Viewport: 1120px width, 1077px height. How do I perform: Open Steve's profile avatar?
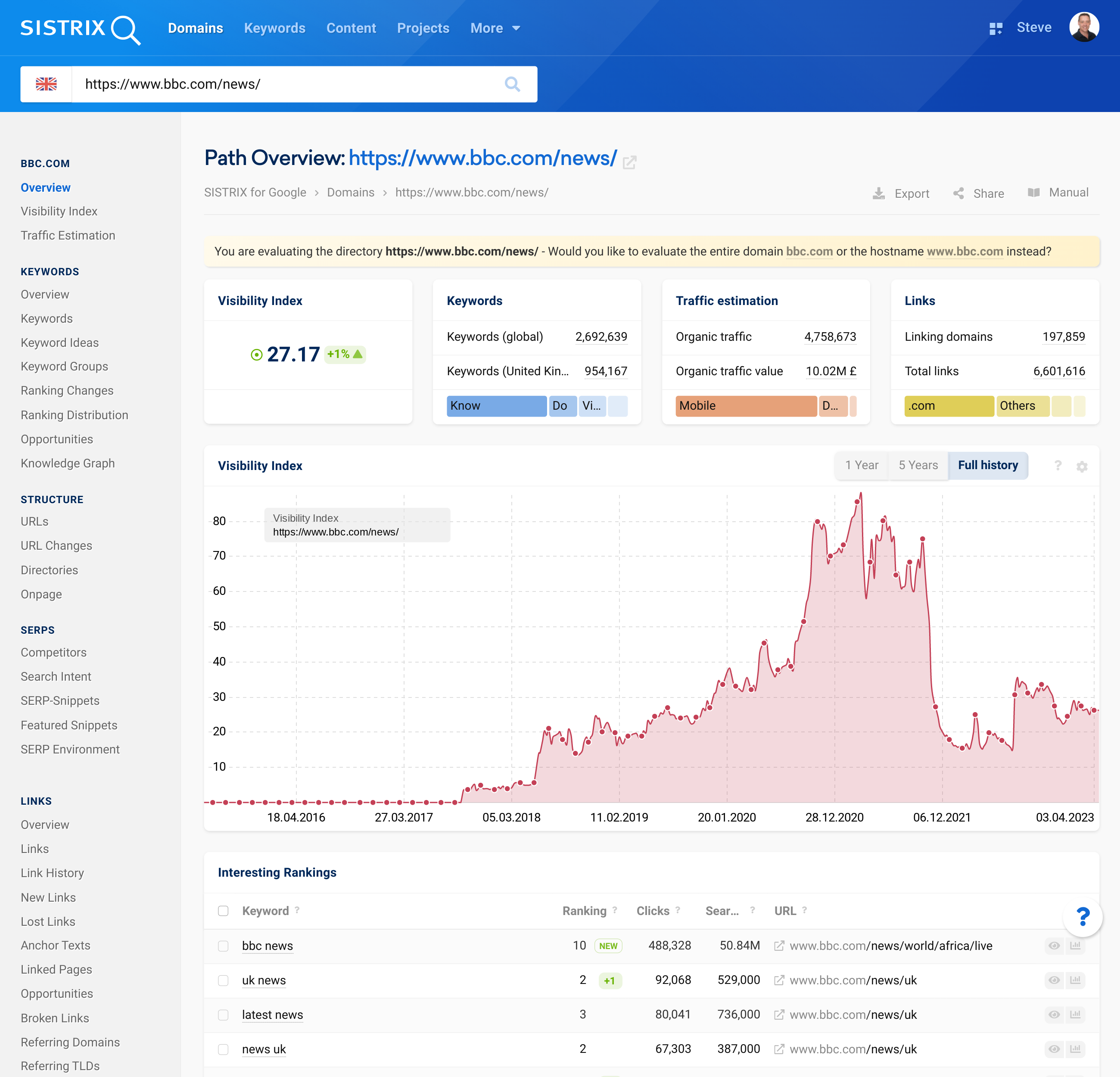(1084, 28)
